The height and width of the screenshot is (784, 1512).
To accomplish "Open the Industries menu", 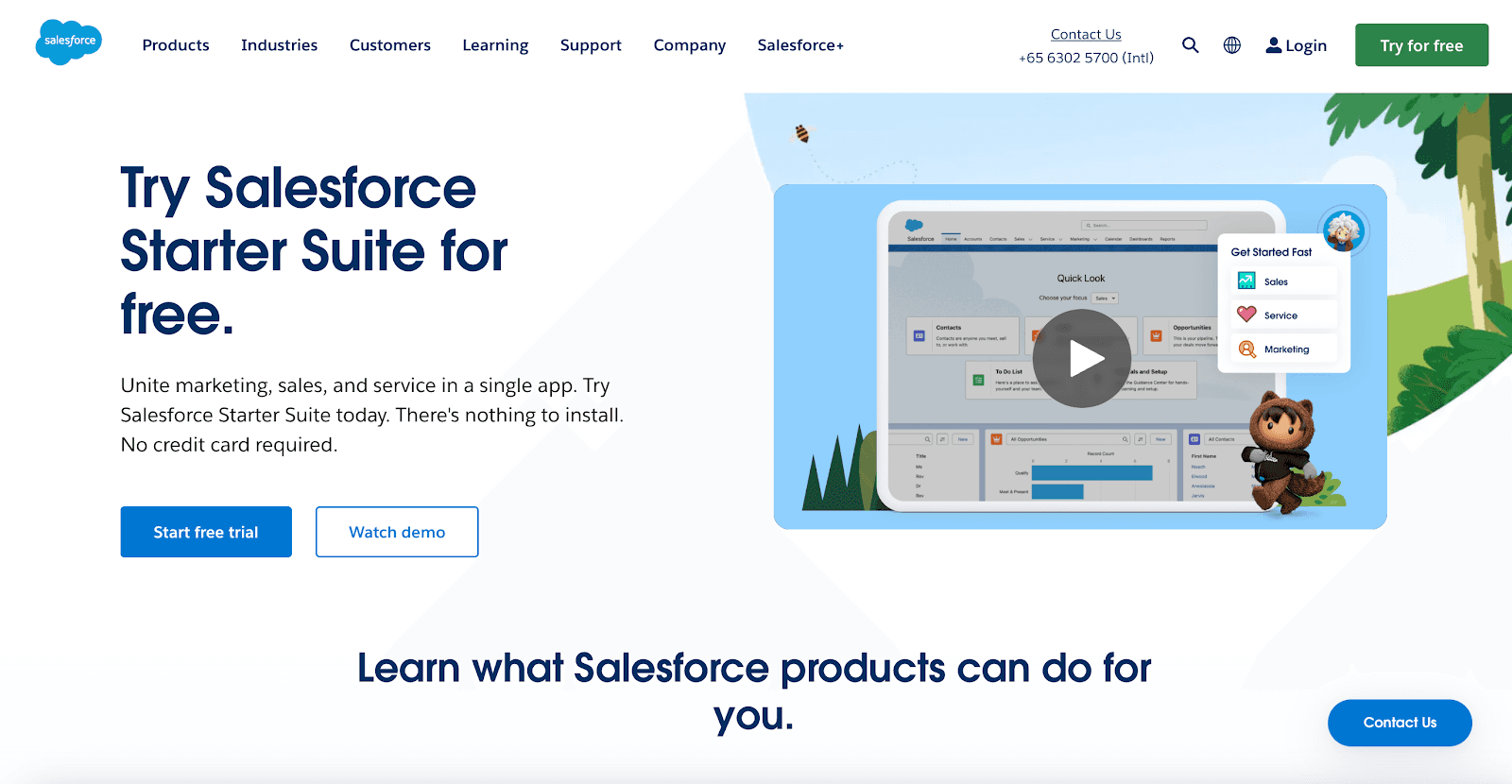I will coord(279,45).
